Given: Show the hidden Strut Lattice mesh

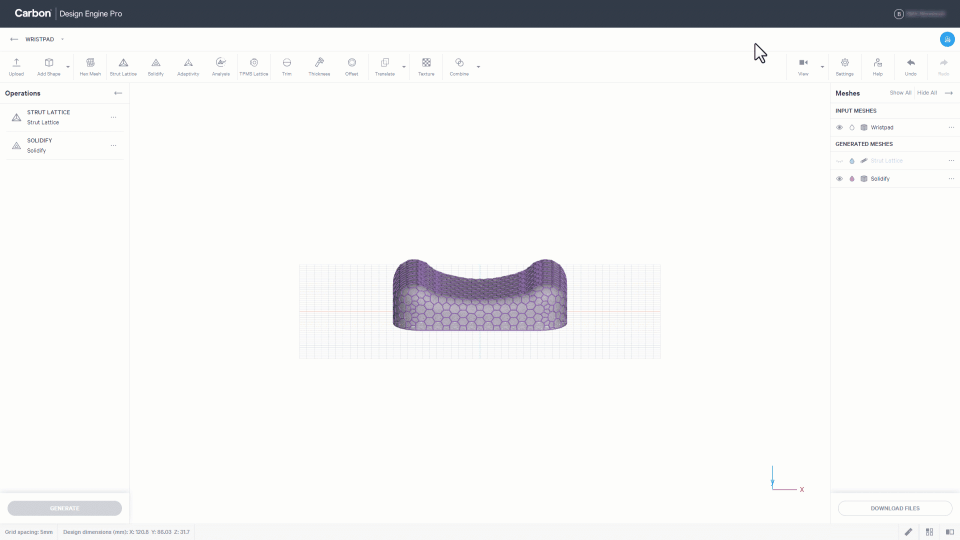Looking at the screenshot, I should coord(839,161).
